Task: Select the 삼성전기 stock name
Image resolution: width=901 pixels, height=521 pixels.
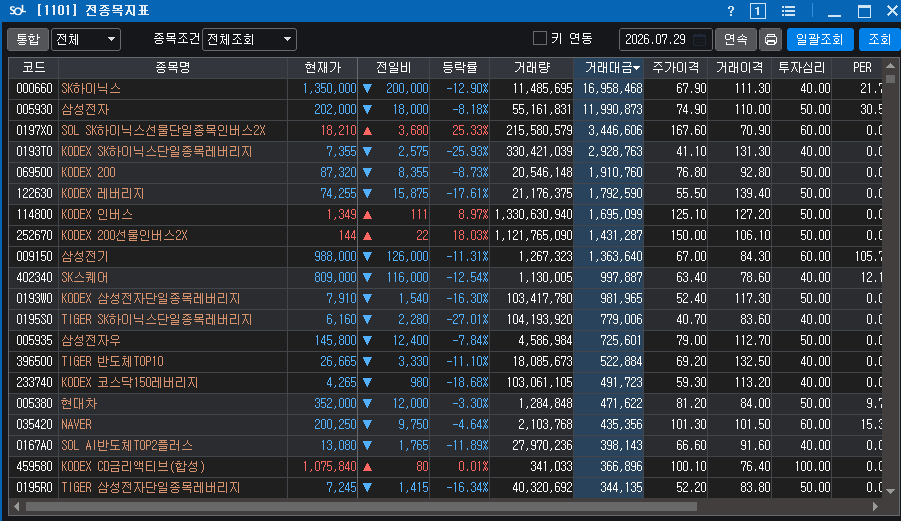Action: click(x=85, y=257)
